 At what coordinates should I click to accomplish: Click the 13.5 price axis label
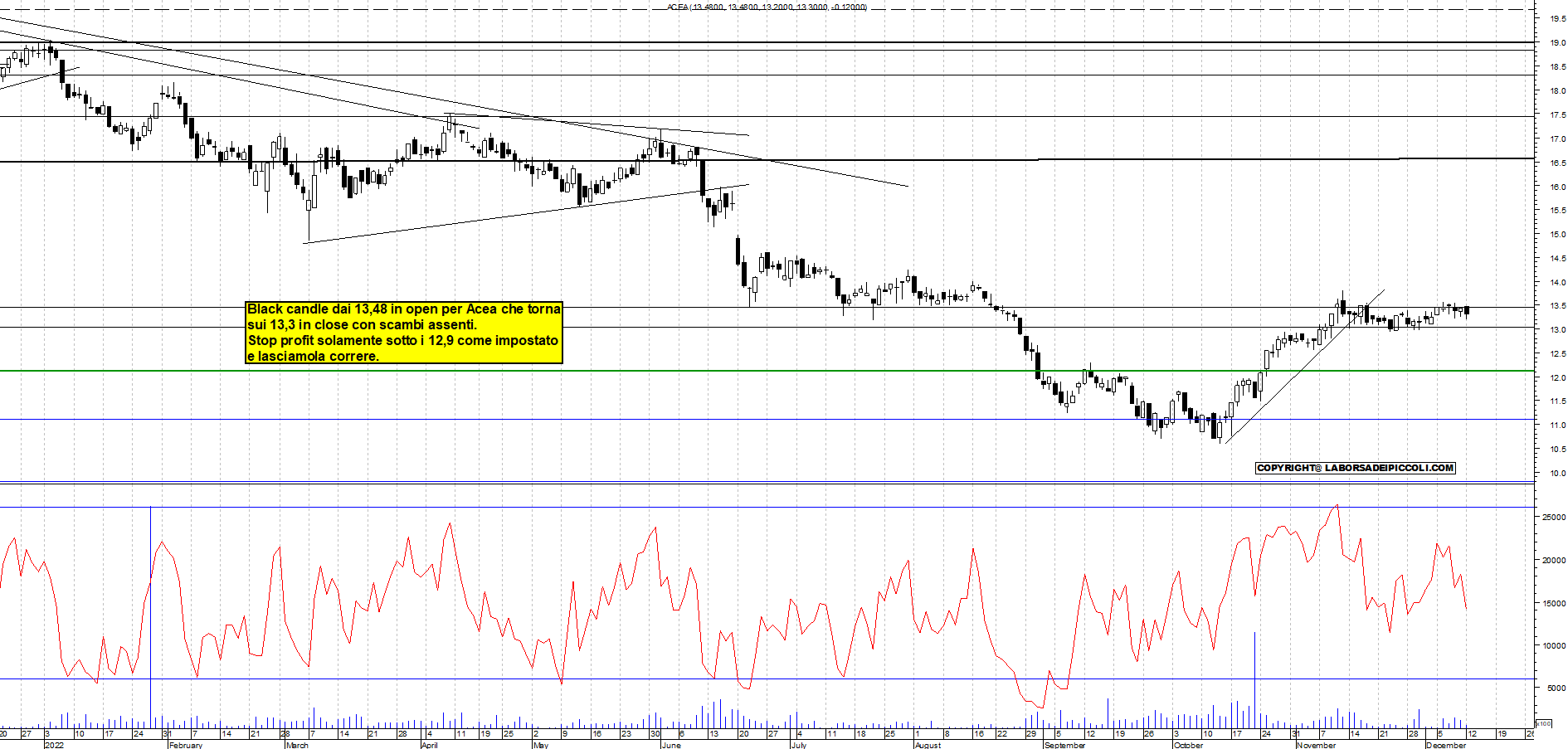[1557, 305]
